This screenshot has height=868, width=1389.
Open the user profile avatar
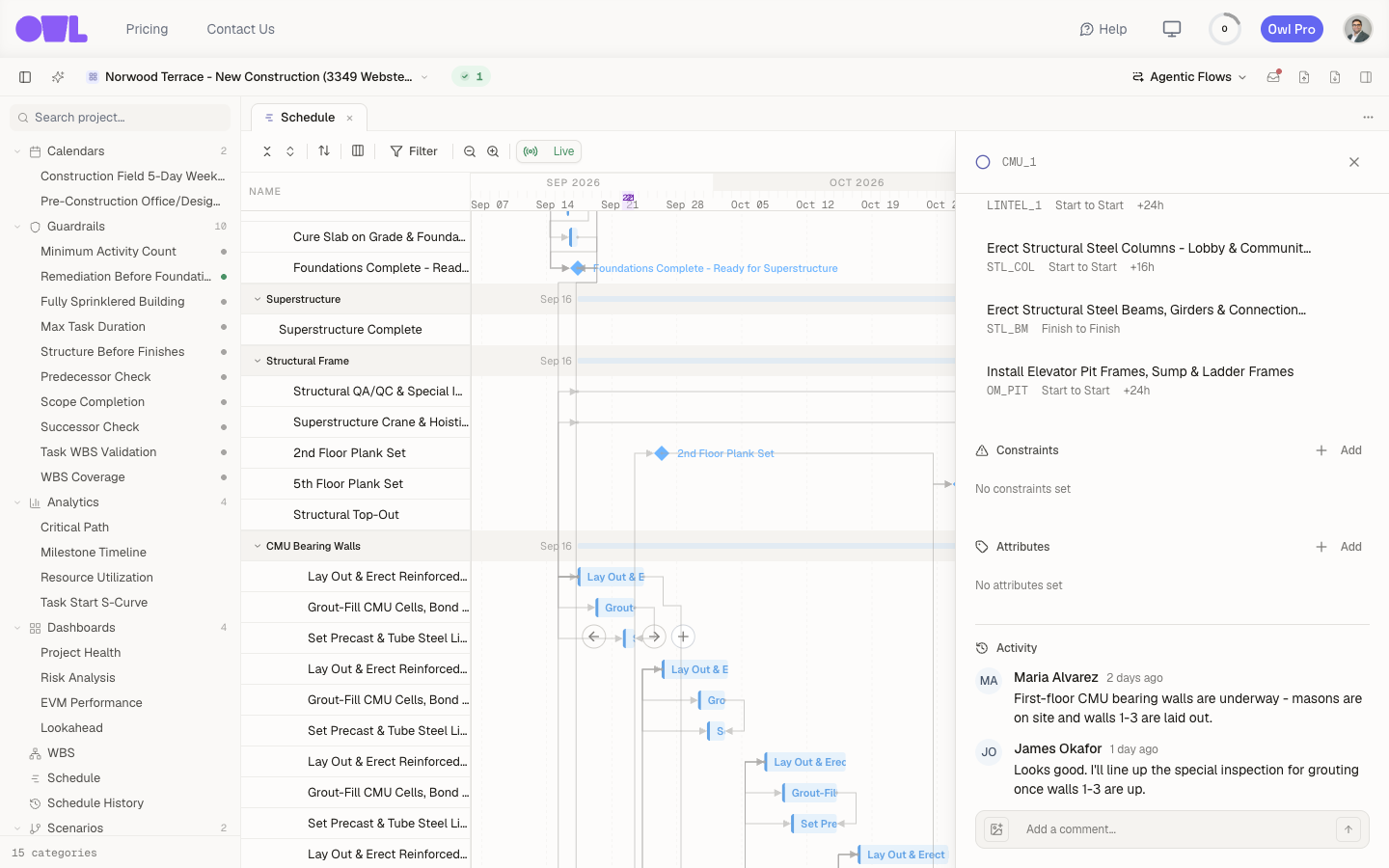click(1358, 29)
